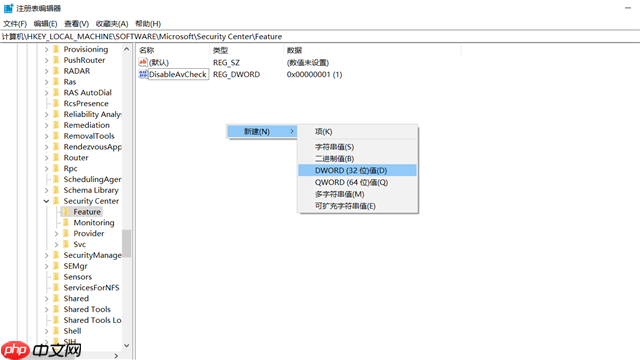Select the RendezvousApp tree key
The width and height of the screenshot is (640, 360).
tap(93, 147)
